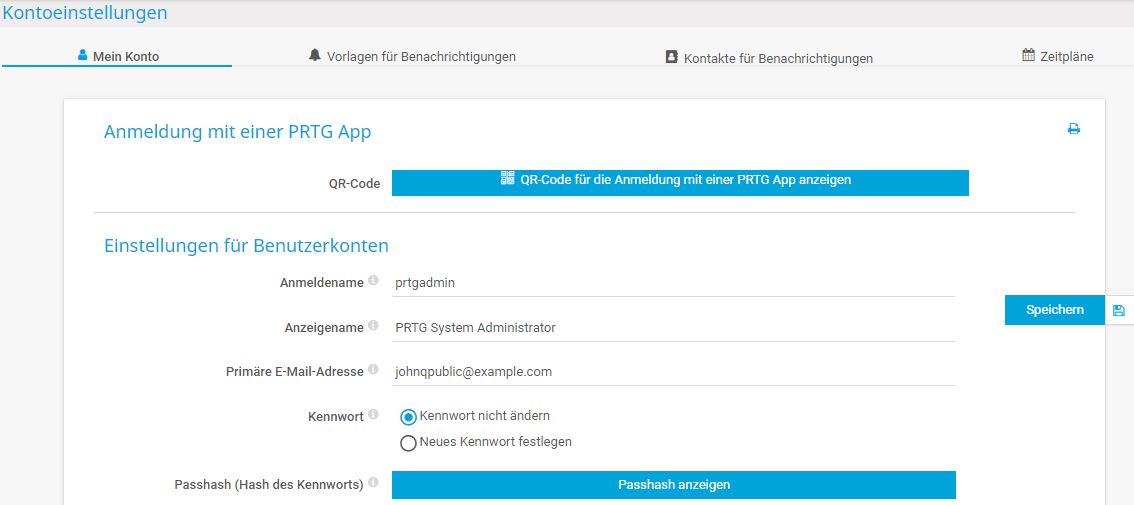The width and height of the screenshot is (1134, 505).
Task: Switch to Vorlagen für Benachrichtigungen tab
Action: [412, 56]
